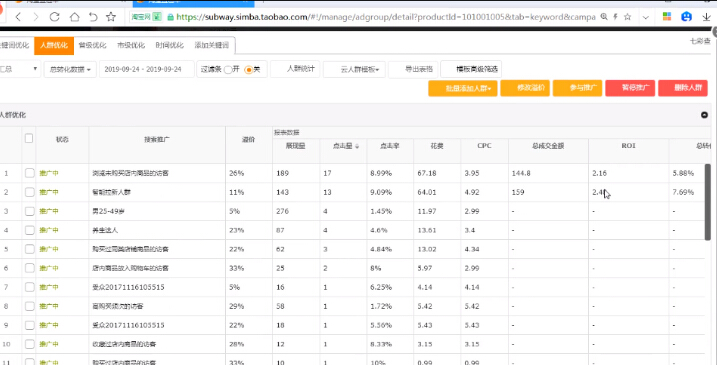Switch to the 添加关键词 tab
This screenshot has height=365, width=717.
click(x=212, y=45)
